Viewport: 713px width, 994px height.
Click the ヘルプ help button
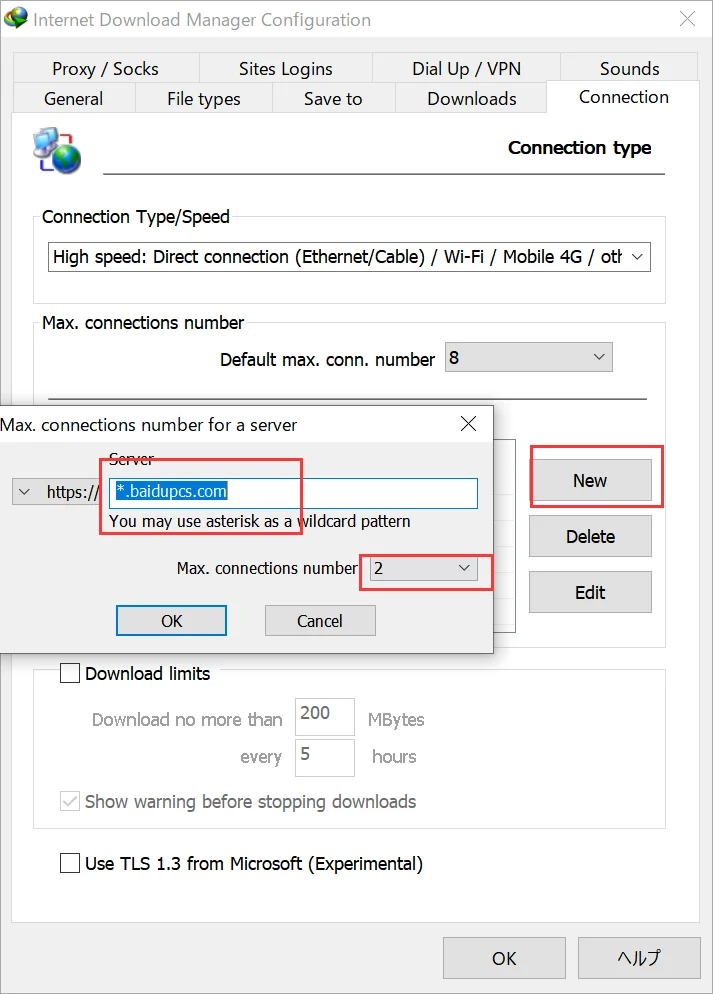tap(639, 958)
